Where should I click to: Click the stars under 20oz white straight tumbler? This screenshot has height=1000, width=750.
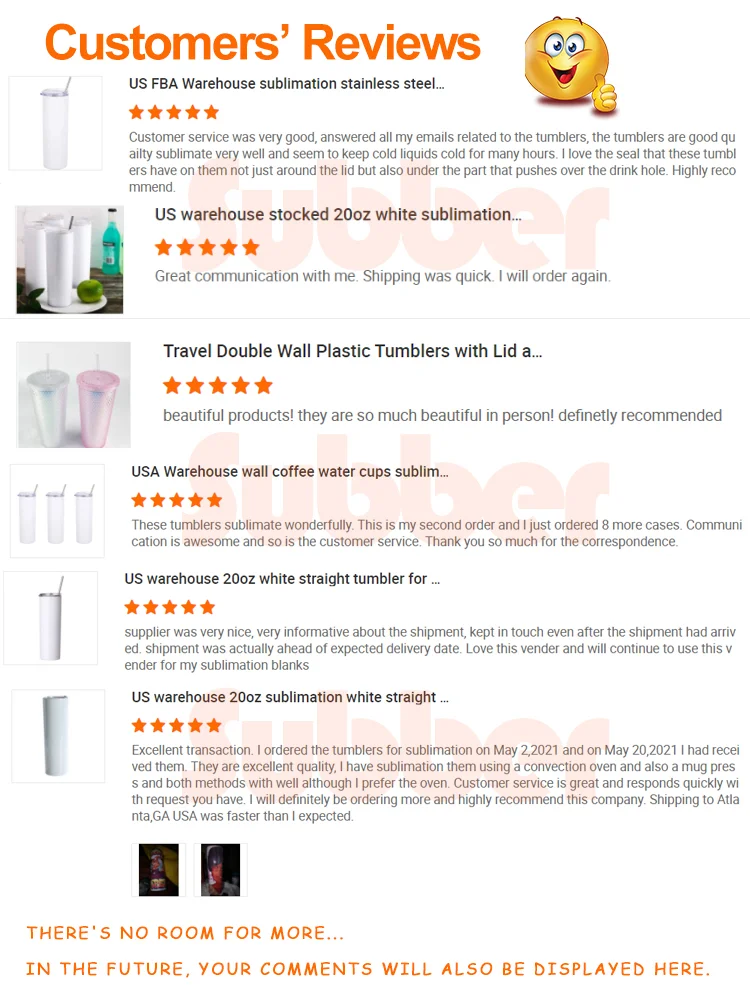click(170, 607)
